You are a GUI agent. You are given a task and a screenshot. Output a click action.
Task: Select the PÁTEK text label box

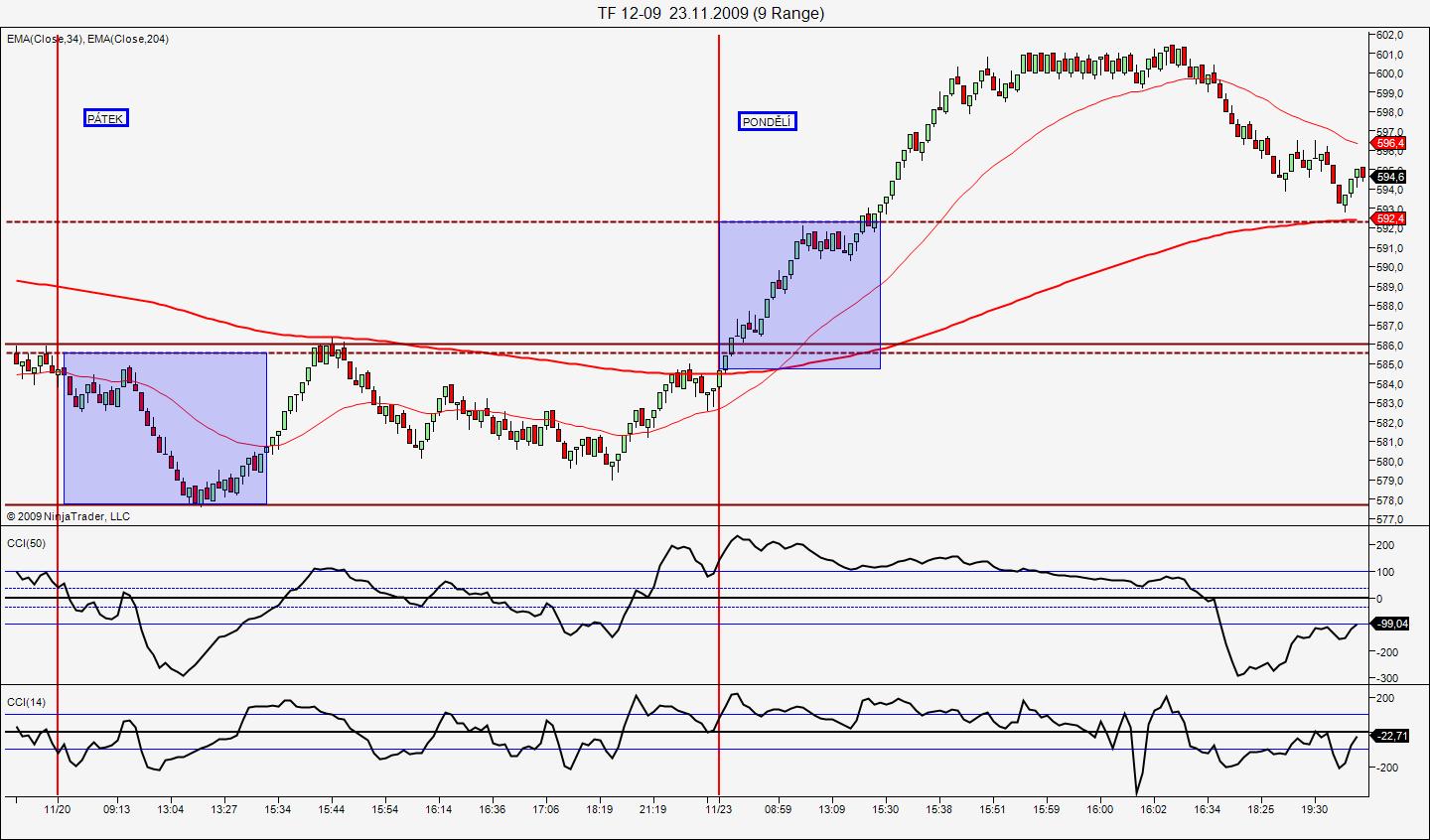tap(106, 118)
